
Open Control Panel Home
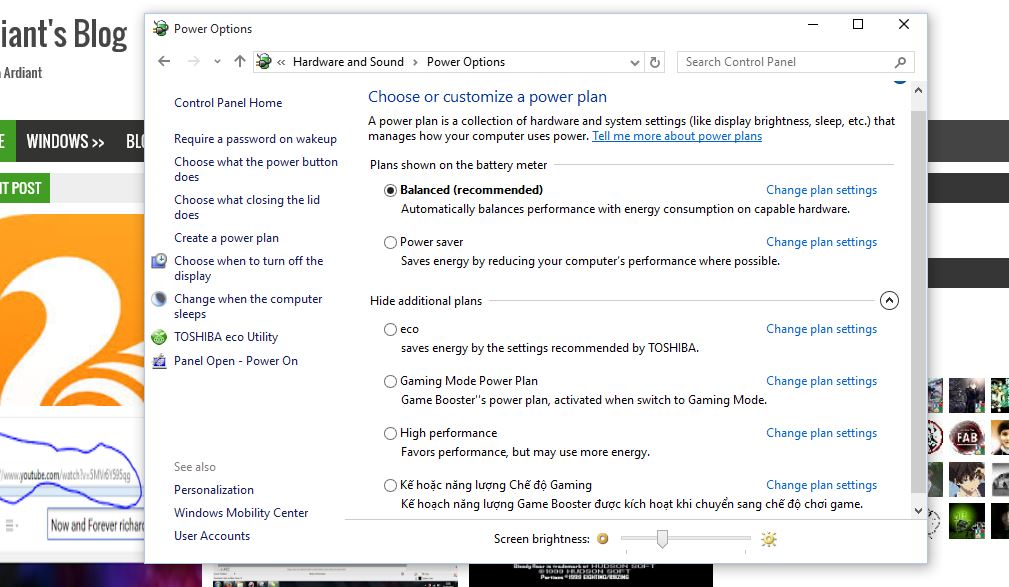(228, 103)
